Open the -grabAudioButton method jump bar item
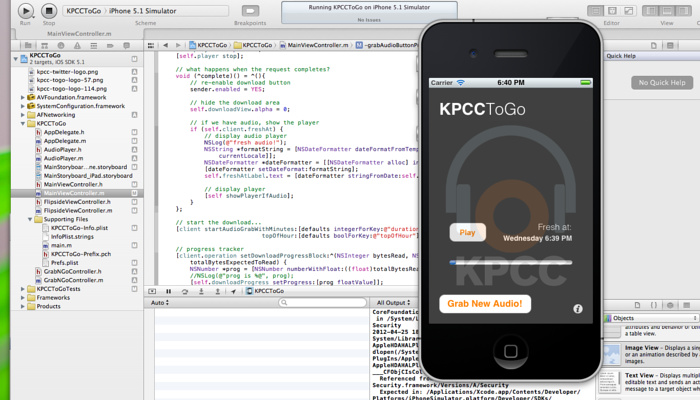This screenshot has width=700, height=400. (x=387, y=45)
